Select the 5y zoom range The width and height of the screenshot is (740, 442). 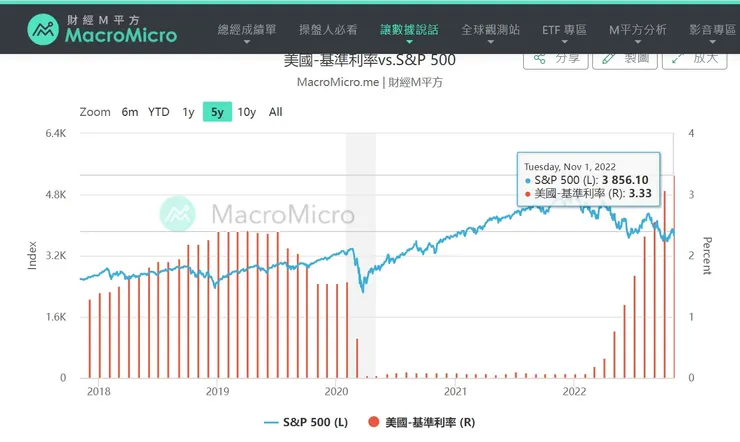pyautogui.click(x=216, y=112)
